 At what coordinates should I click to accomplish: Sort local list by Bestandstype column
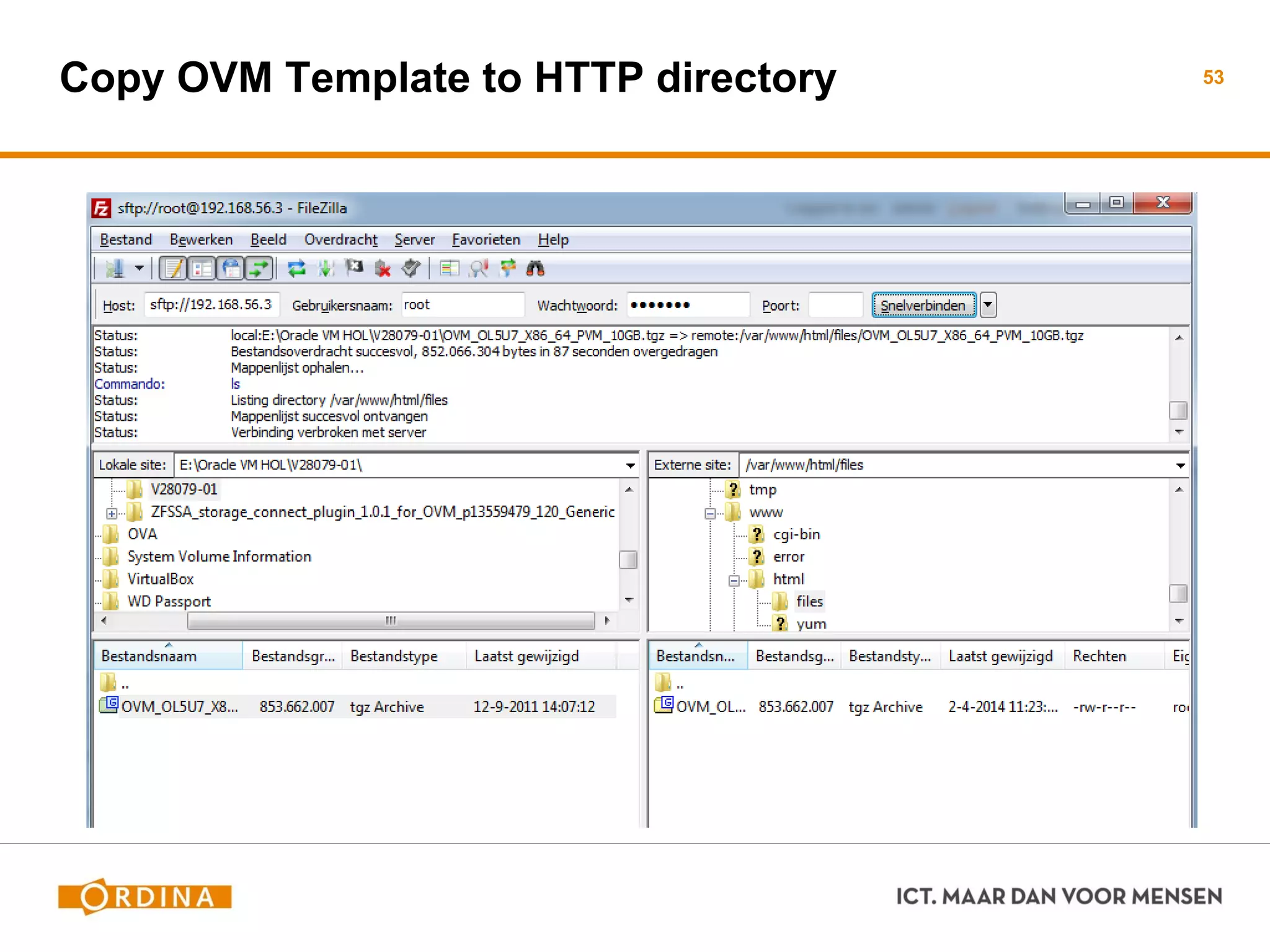[x=404, y=656]
